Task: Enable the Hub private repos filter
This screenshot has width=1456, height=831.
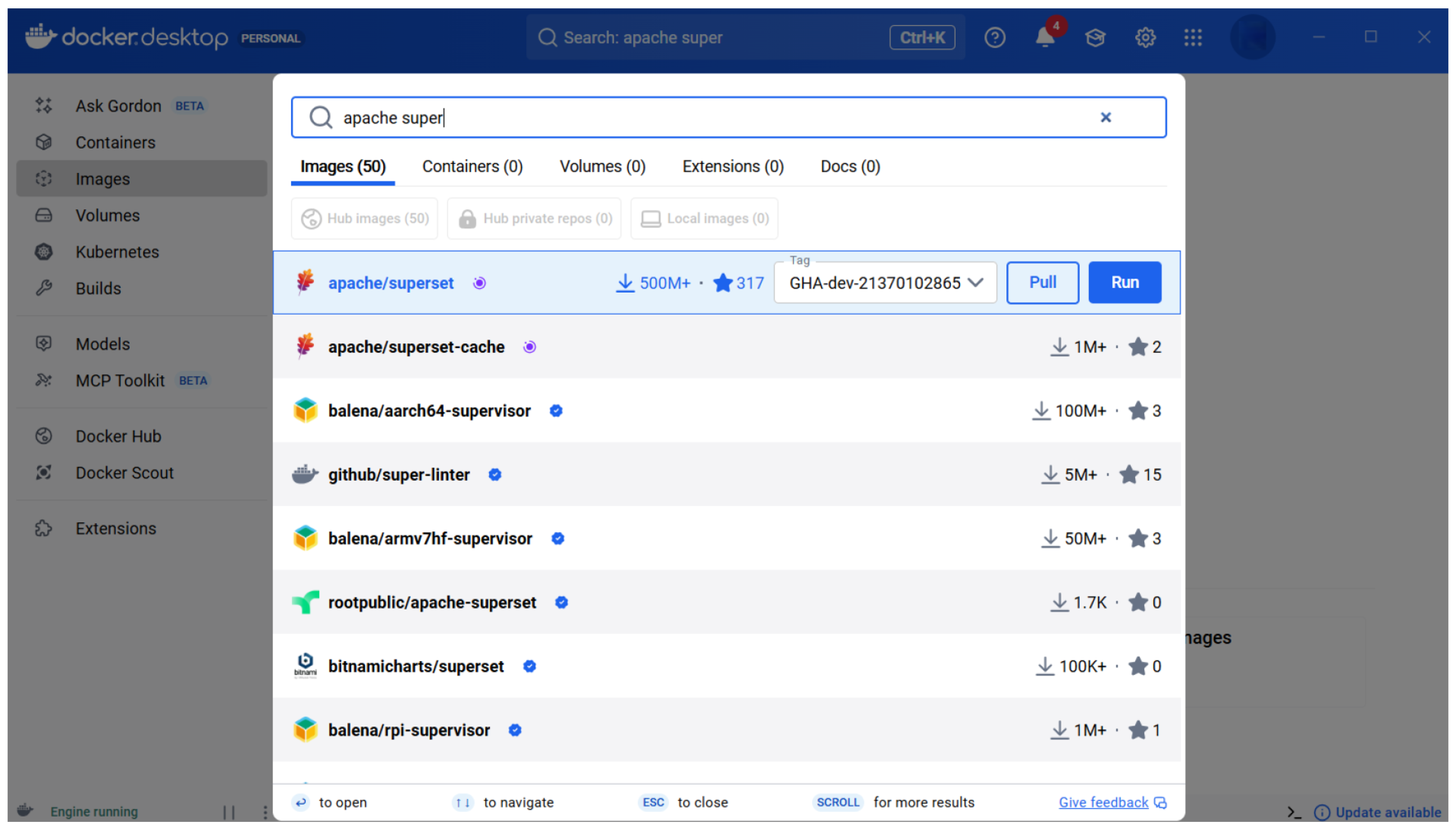Action: tap(534, 218)
